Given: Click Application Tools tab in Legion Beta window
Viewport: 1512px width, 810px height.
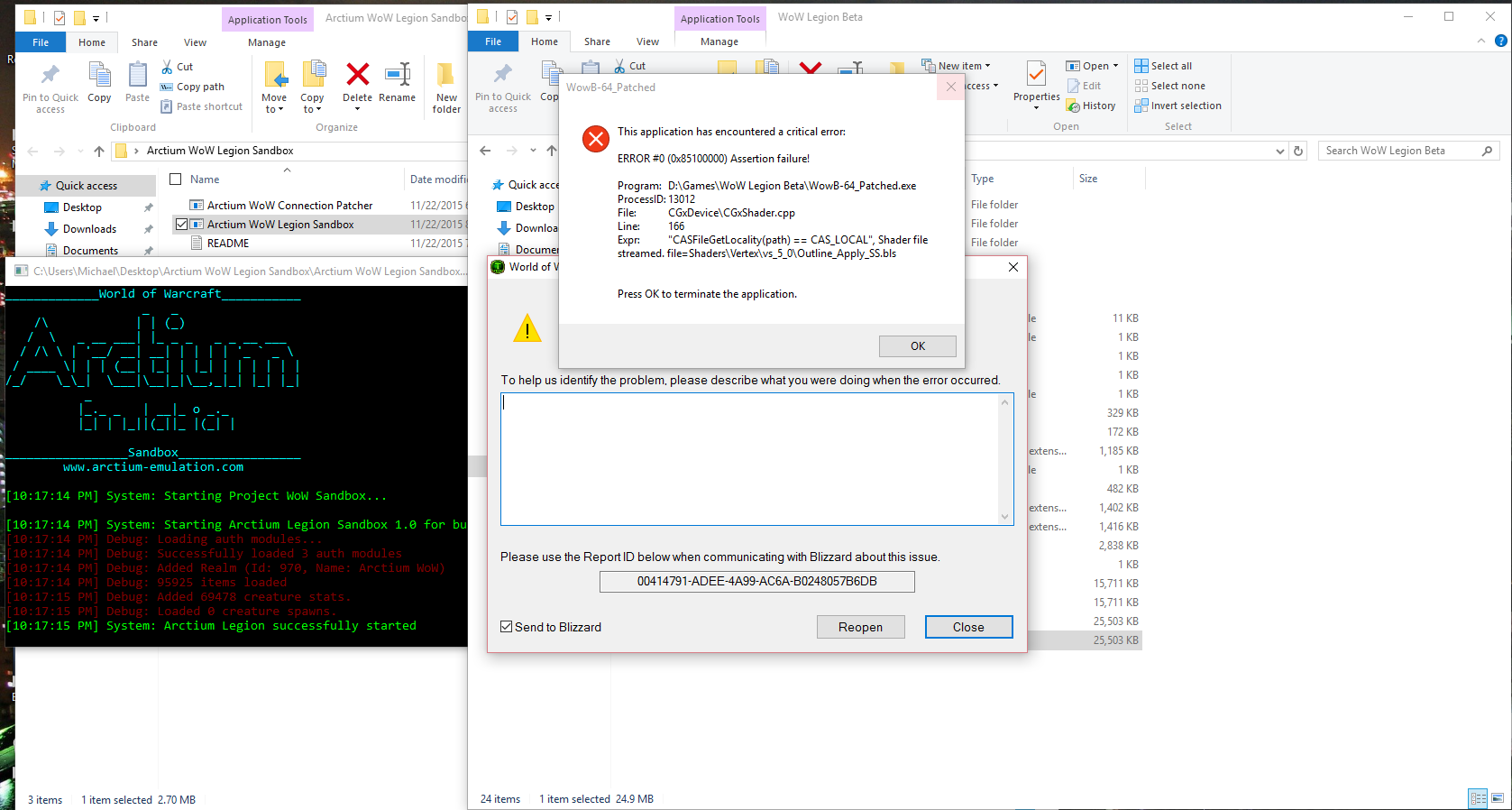Looking at the screenshot, I should 719,19.
